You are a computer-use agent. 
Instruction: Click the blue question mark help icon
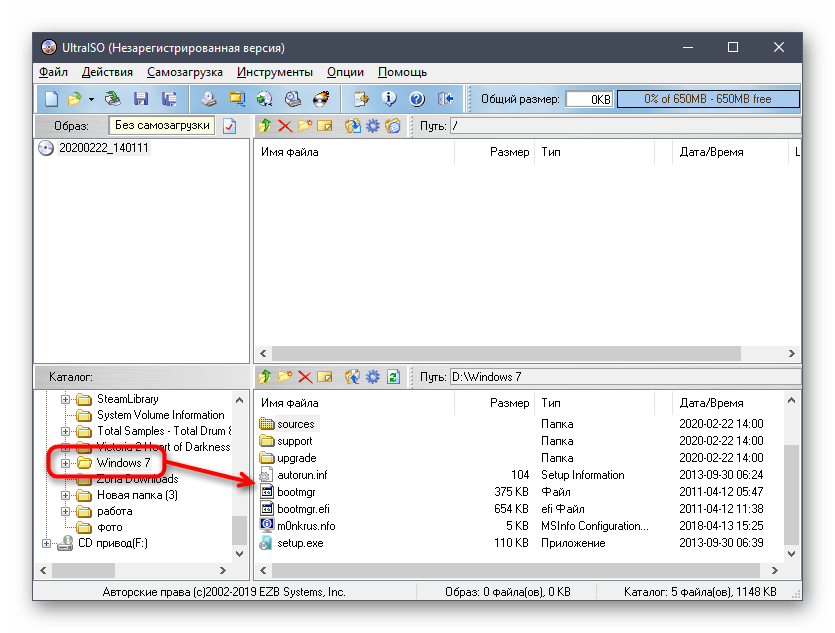(x=418, y=99)
